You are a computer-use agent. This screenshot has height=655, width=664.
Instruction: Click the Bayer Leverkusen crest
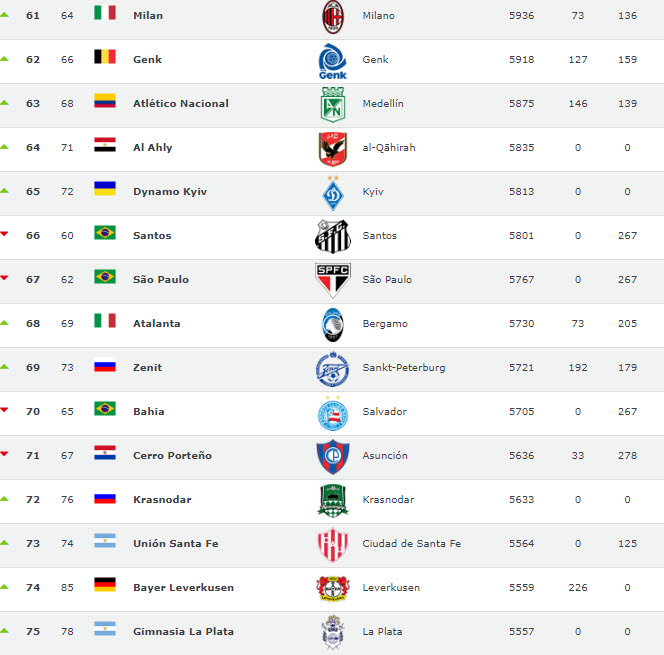point(332,588)
